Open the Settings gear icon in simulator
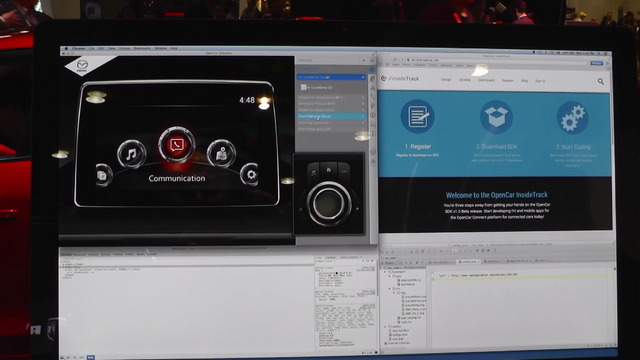The width and height of the screenshot is (640, 360). [x=250, y=175]
